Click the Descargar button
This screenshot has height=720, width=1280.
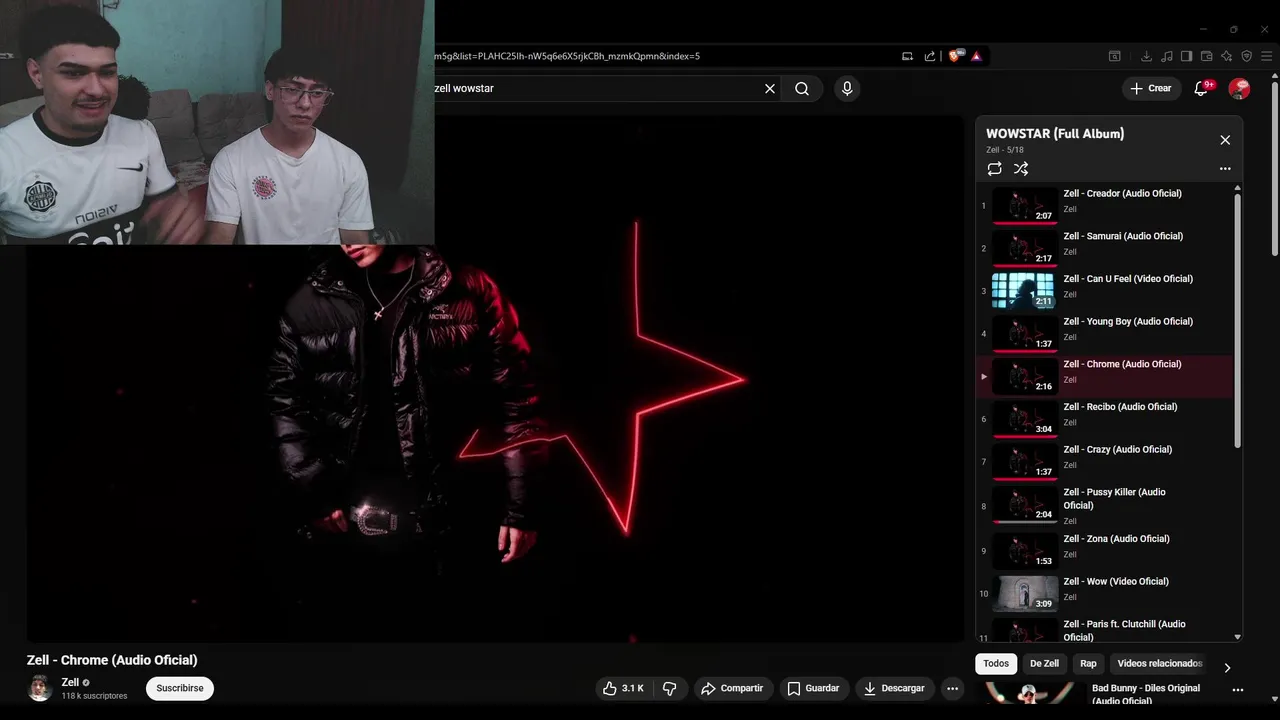pos(894,688)
